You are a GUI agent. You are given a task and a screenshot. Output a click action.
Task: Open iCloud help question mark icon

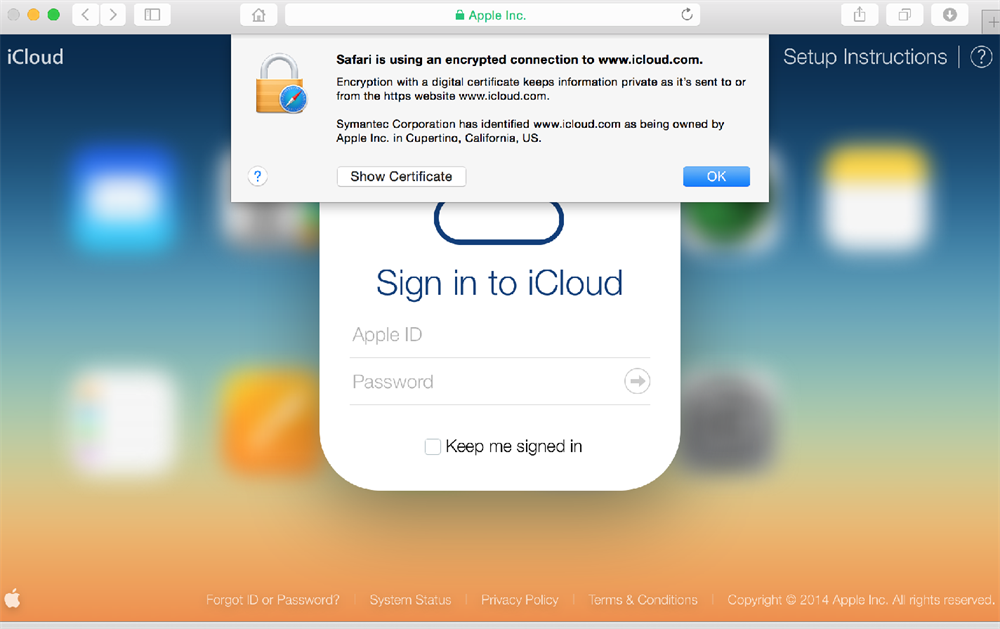981,57
